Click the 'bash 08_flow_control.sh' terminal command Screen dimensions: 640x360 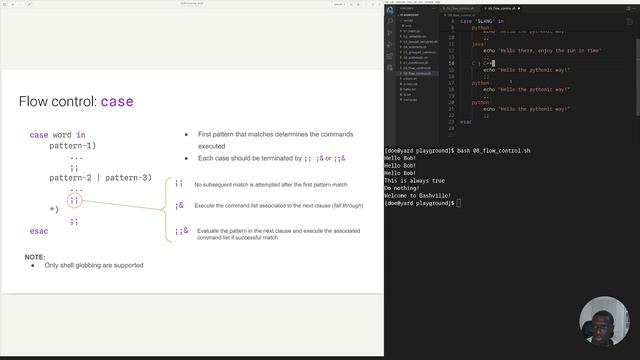point(493,151)
